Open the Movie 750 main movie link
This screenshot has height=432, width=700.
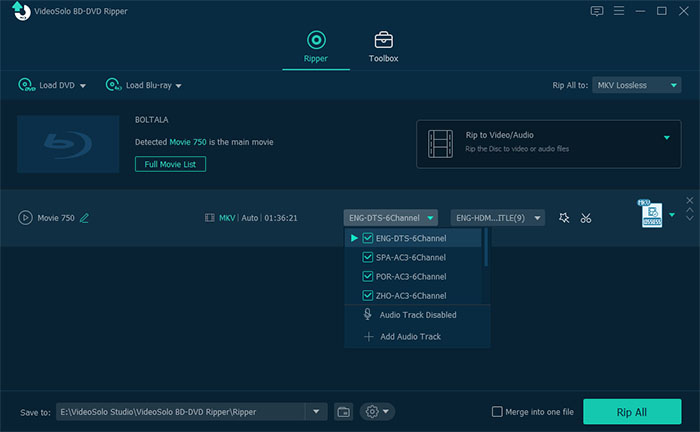pos(188,142)
